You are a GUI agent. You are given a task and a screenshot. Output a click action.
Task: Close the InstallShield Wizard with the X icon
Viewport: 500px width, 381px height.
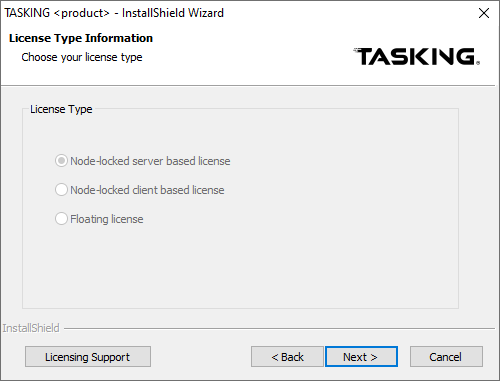pyautogui.click(x=484, y=13)
